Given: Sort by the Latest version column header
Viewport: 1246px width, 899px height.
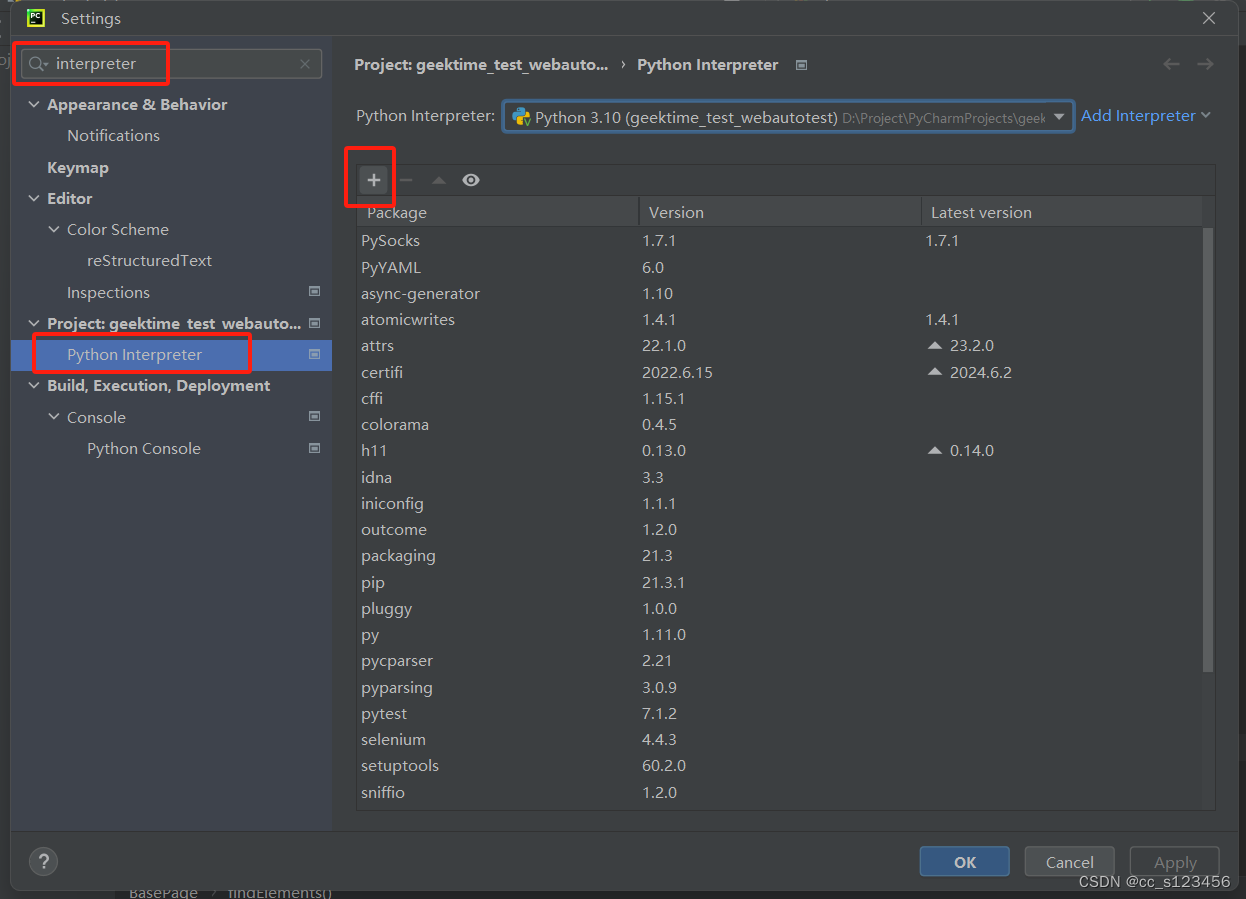Looking at the screenshot, I should click(1061, 212).
